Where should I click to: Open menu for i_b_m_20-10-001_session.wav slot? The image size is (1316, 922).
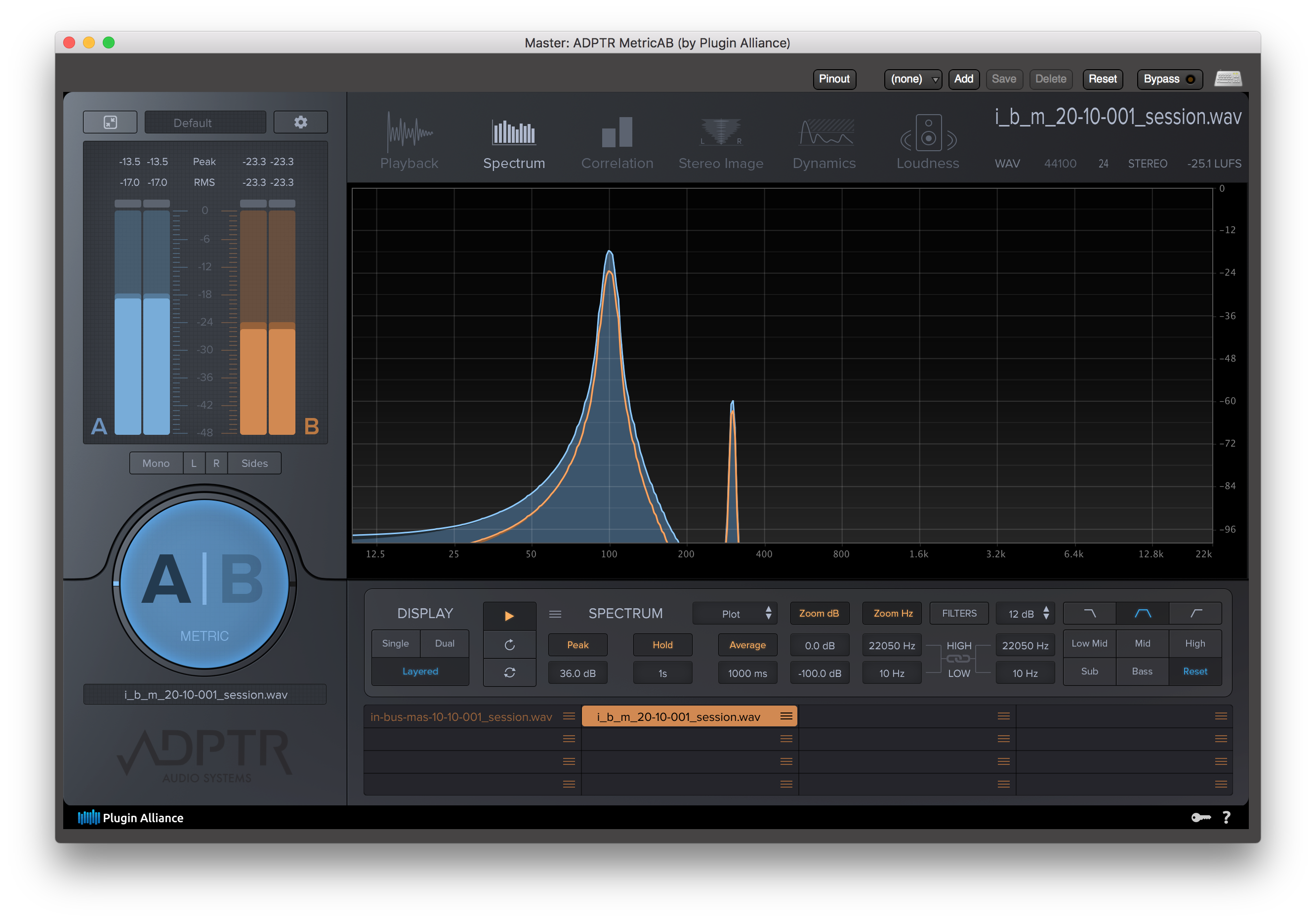point(786,716)
